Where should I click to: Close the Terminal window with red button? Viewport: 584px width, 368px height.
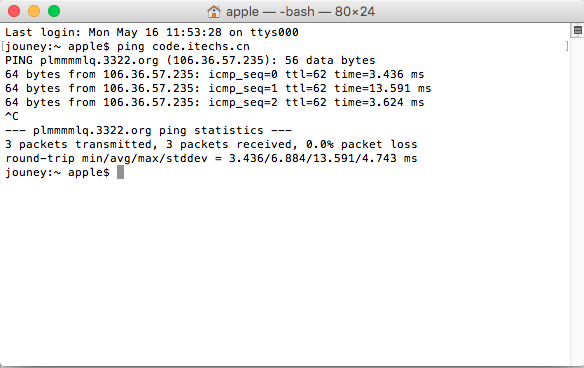(x=14, y=11)
